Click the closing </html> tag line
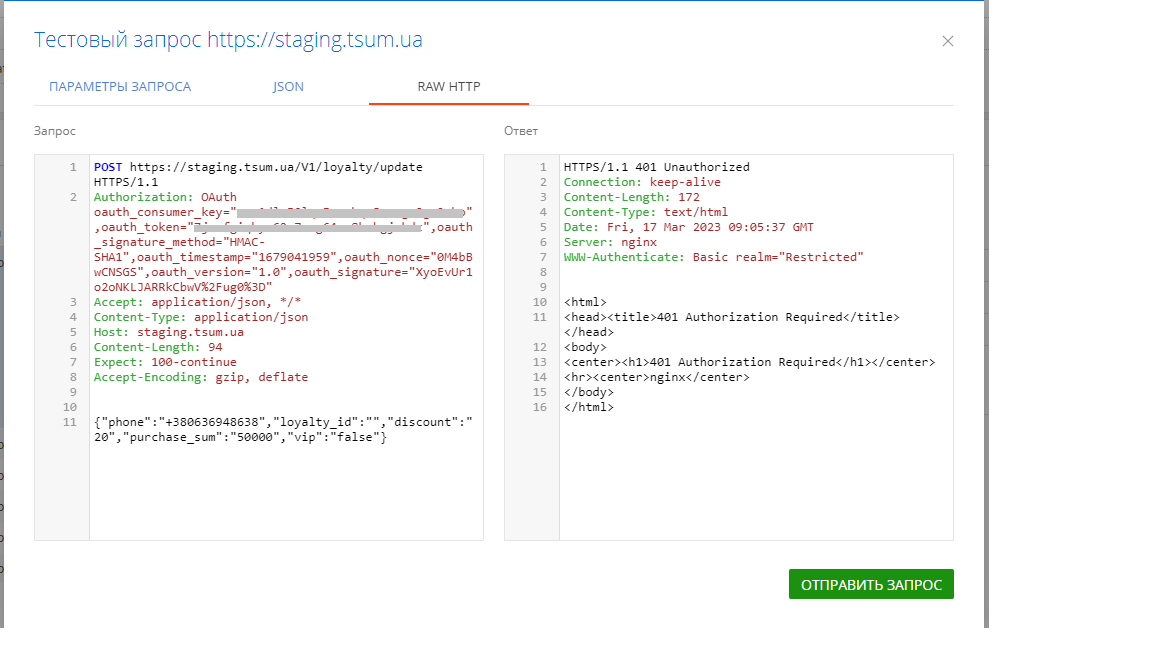The width and height of the screenshot is (1152, 648). tap(588, 407)
